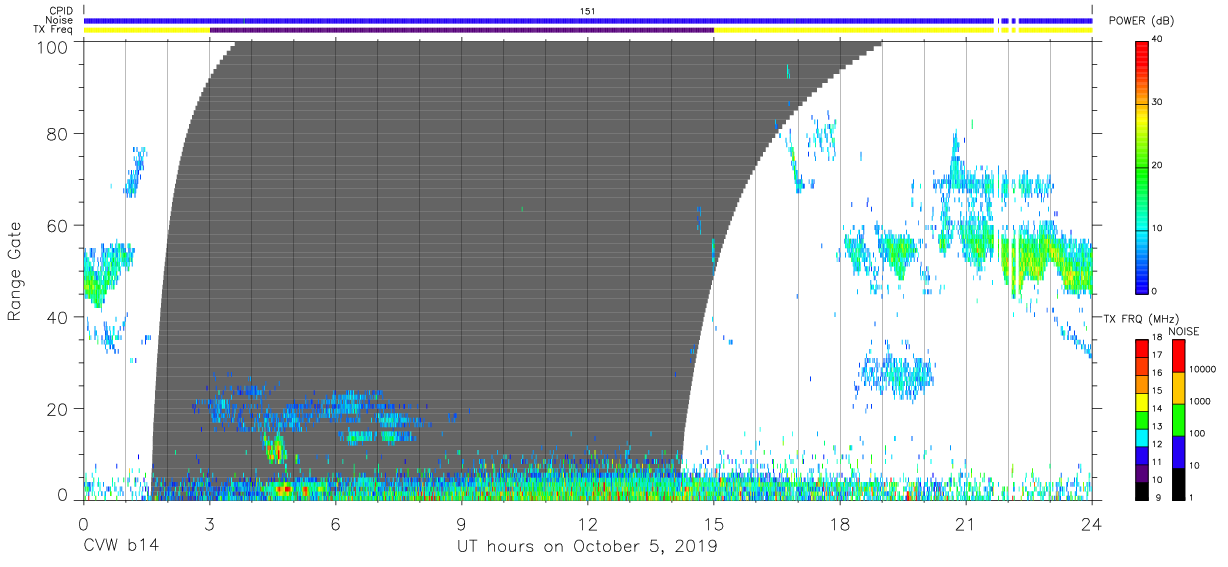This screenshot has width=1228, height=567.
Task: Click the Range Gate y-axis title
Action: (15, 270)
